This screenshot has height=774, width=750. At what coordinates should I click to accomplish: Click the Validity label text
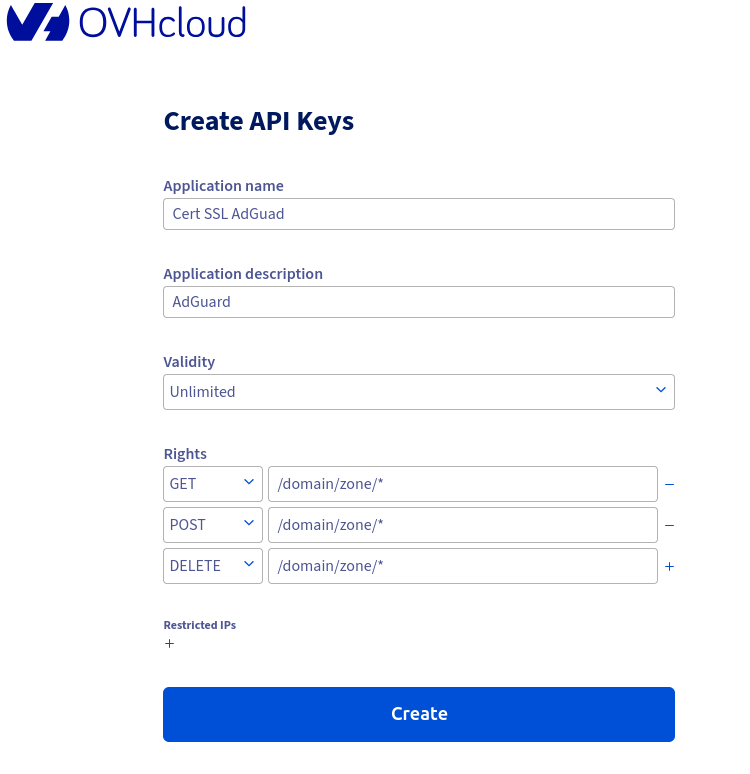(x=189, y=362)
